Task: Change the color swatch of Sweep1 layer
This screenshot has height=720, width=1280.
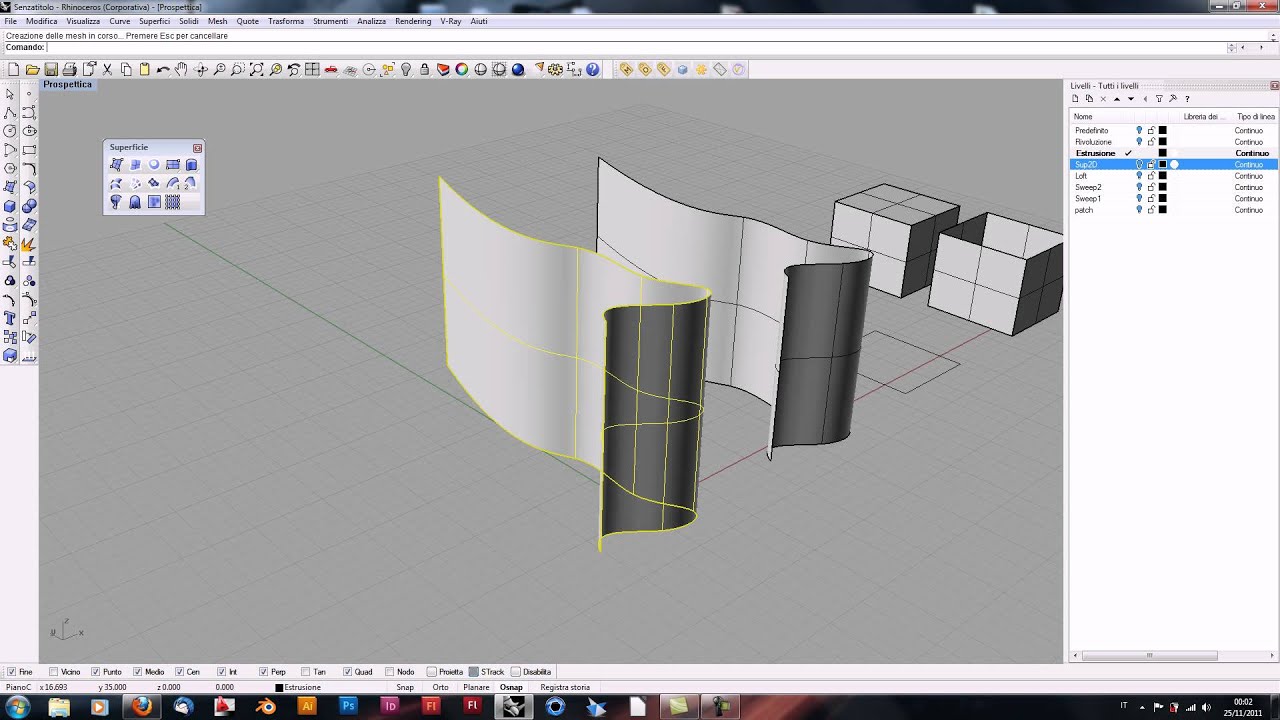Action: (1162, 199)
